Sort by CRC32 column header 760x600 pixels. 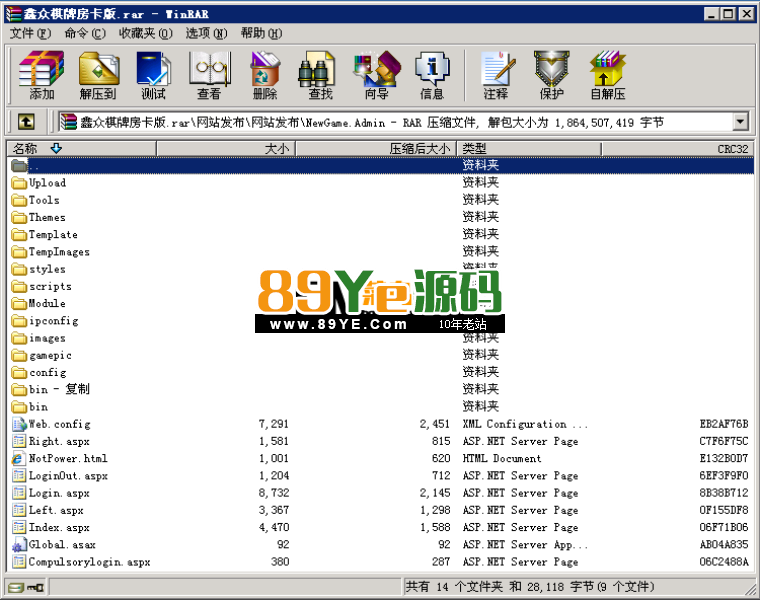677,148
